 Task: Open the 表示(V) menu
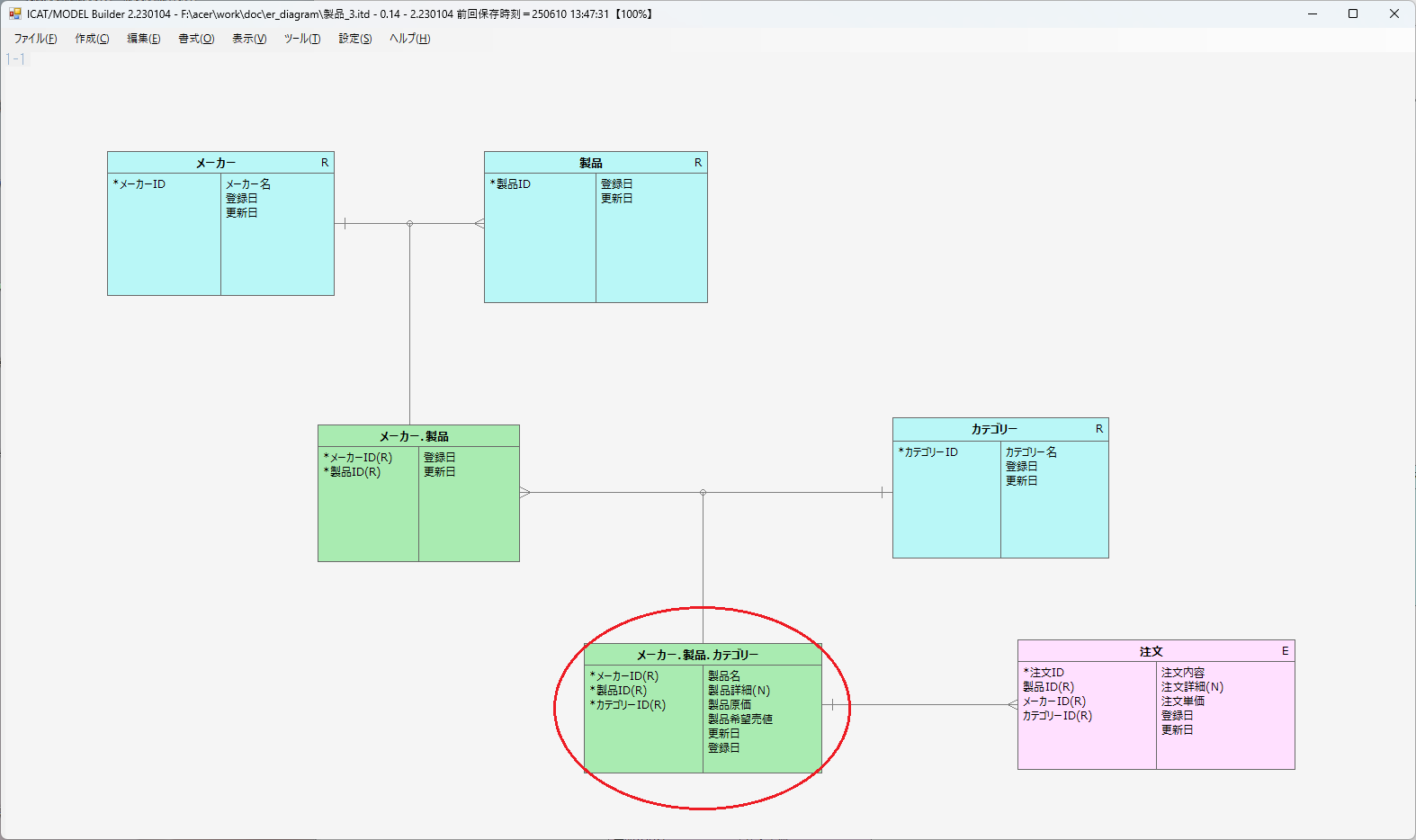[x=249, y=39]
